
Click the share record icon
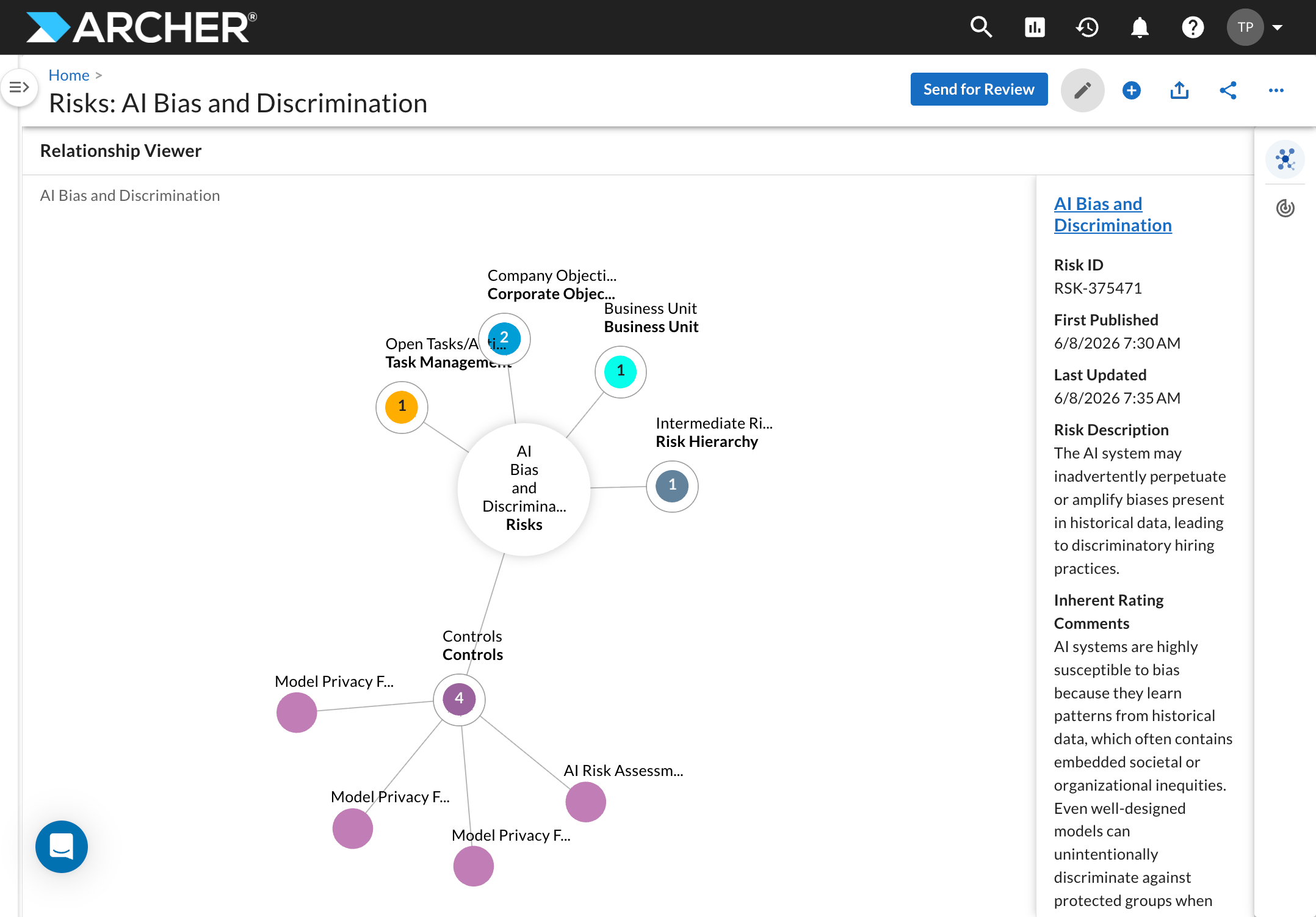click(x=1227, y=90)
